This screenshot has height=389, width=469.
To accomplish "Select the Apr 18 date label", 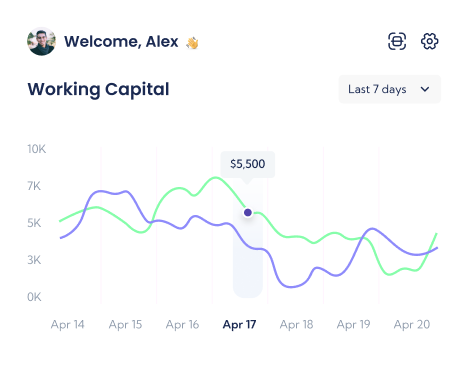I will tap(296, 324).
